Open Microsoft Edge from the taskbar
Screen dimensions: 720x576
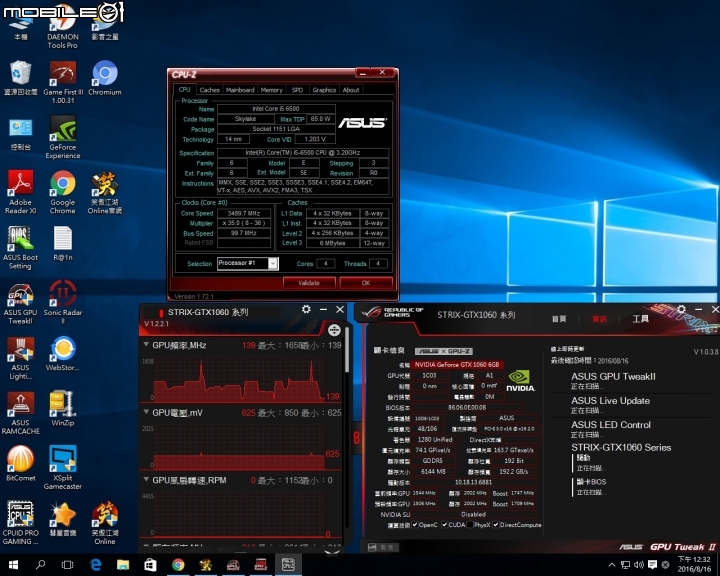pyautogui.click(x=96, y=565)
